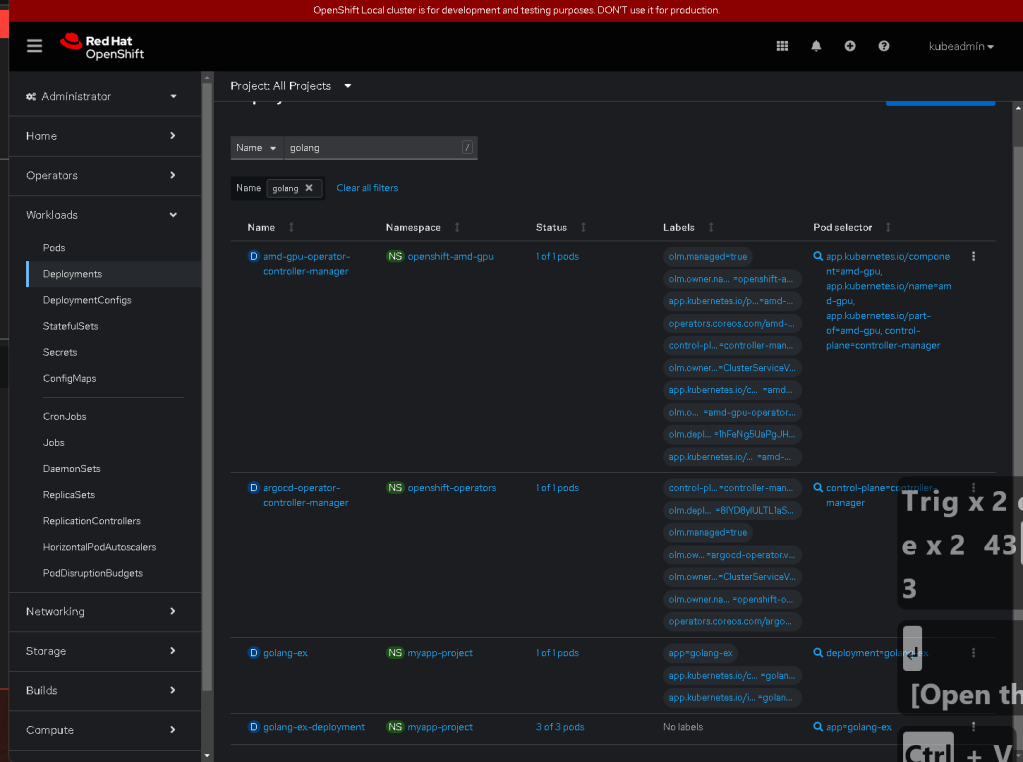Click the deployment=golang-ex pod selector
The width and height of the screenshot is (1023, 762).
click(877, 652)
